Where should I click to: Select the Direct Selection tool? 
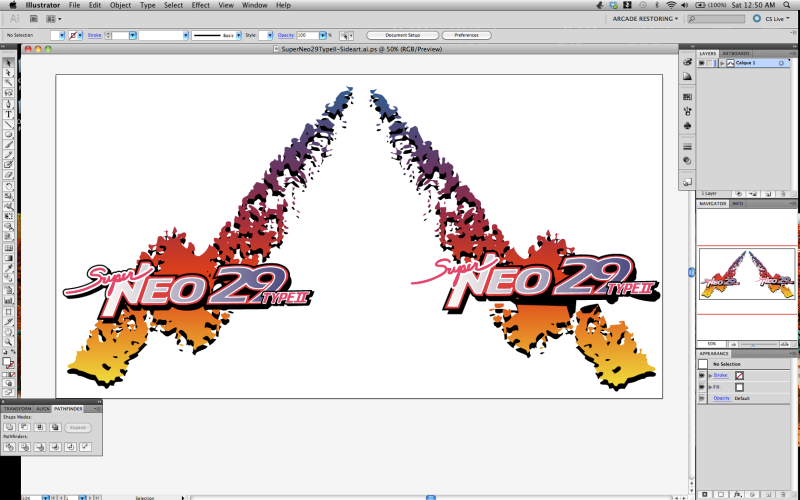coord(8,73)
